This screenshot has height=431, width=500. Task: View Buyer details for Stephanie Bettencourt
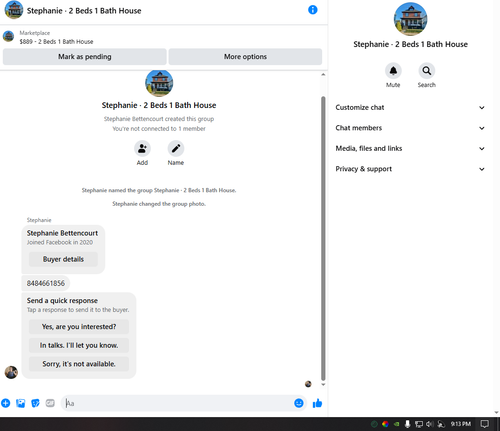[x=63, y=259]
